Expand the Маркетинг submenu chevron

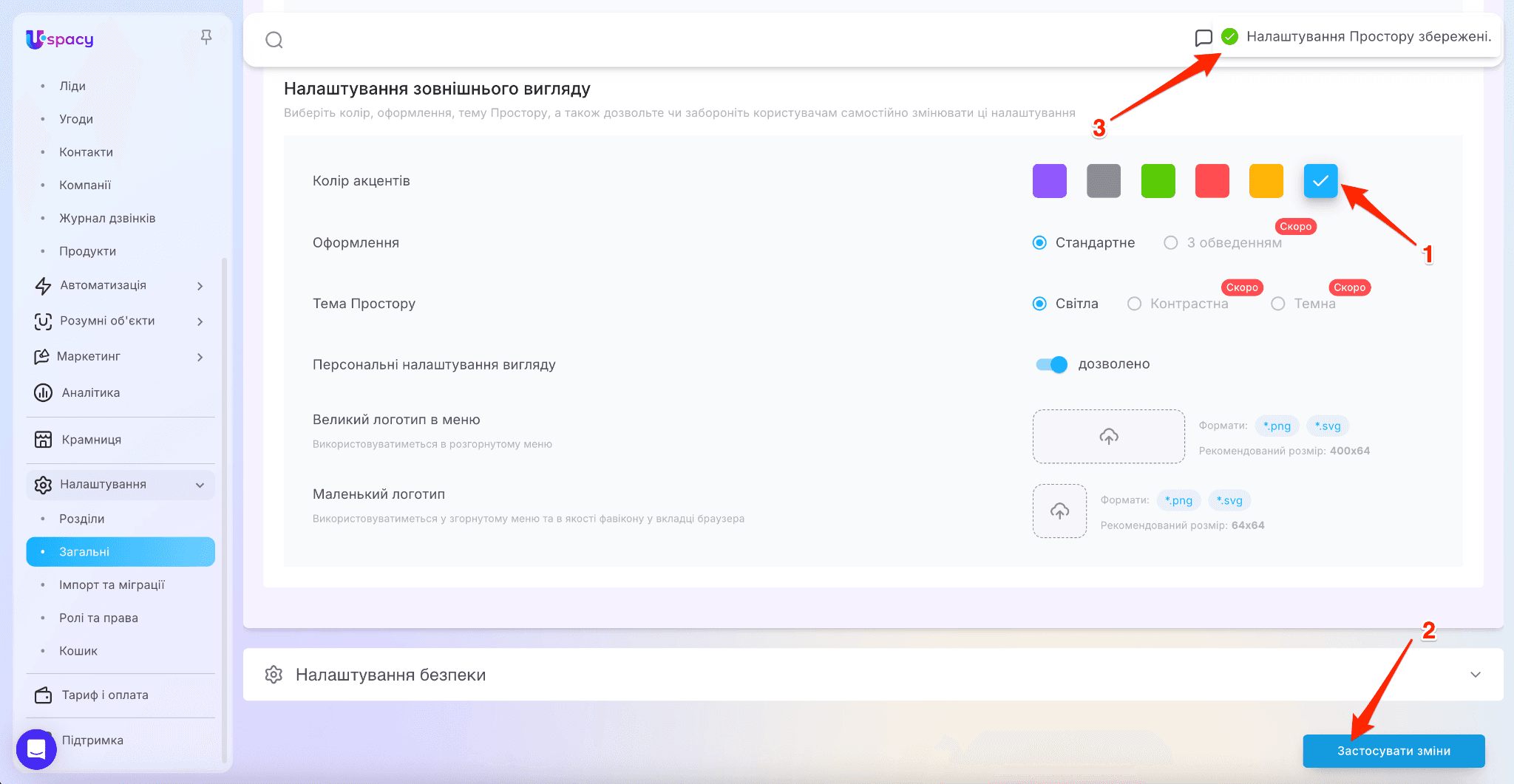(200, 357)
